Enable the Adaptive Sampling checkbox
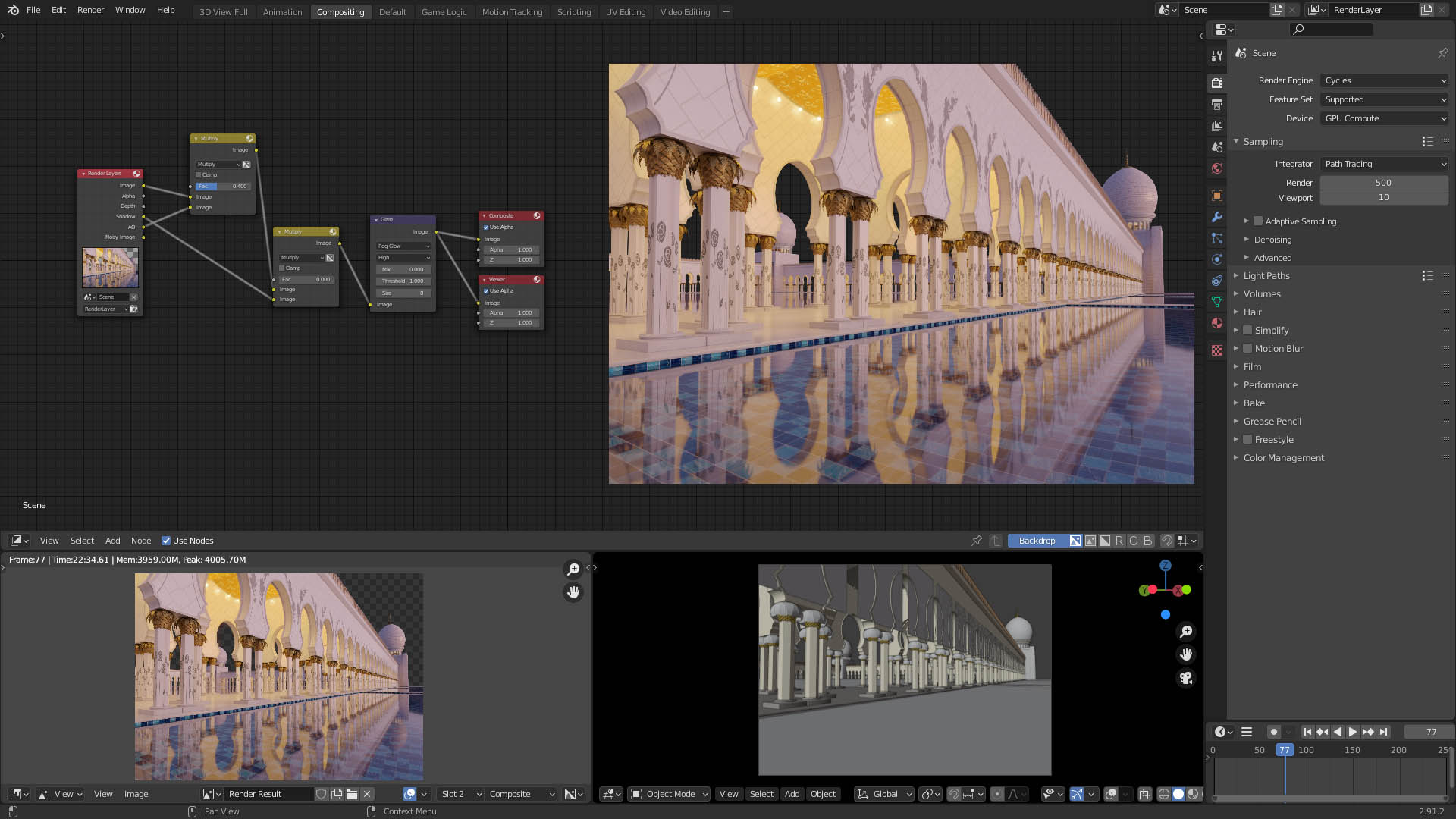The image size is (1456, 819). click(1258, 221)
